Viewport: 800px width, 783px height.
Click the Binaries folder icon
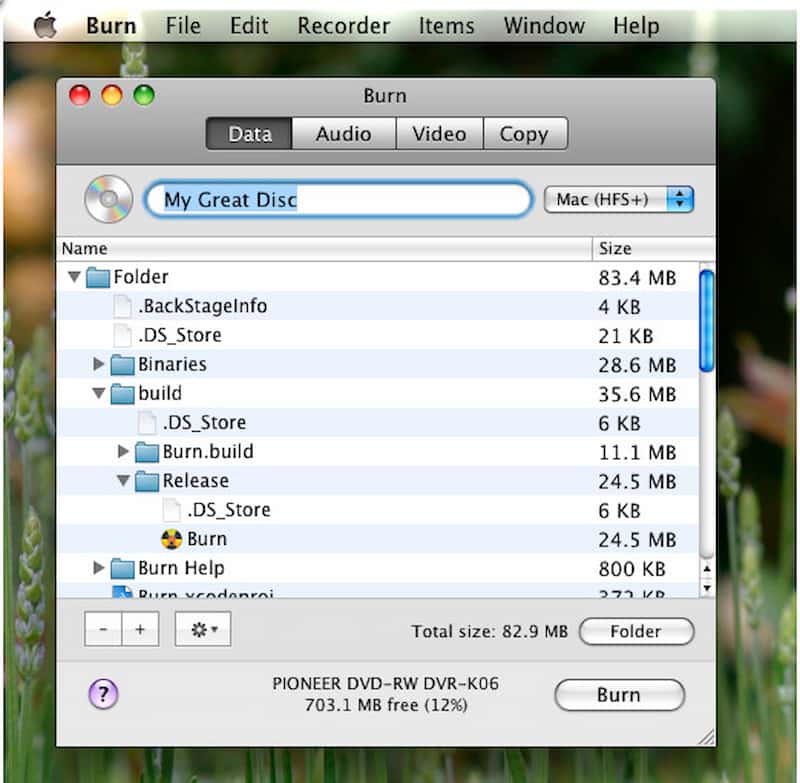coord(122,364)
